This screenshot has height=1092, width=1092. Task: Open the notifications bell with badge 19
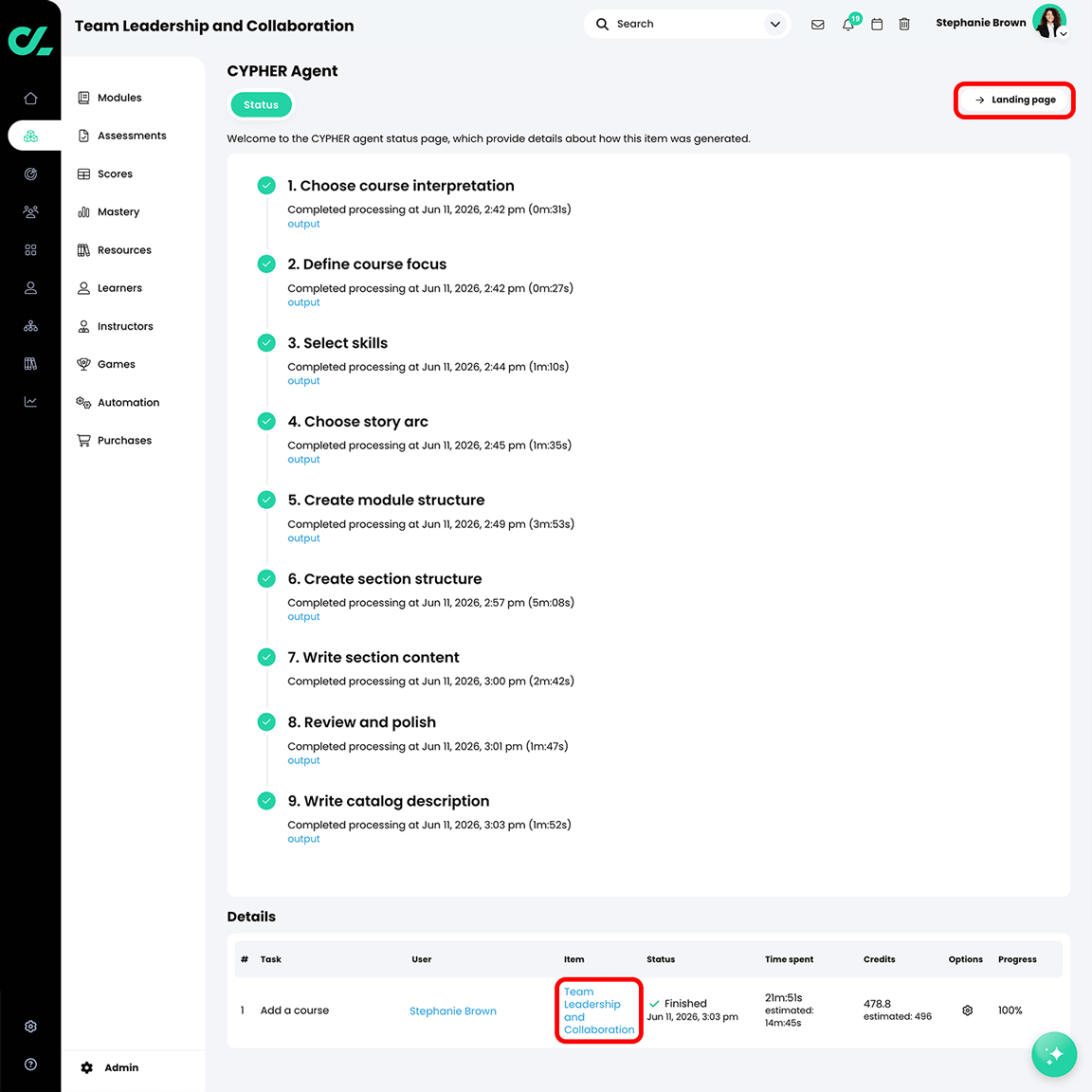[x=849, y=23]
